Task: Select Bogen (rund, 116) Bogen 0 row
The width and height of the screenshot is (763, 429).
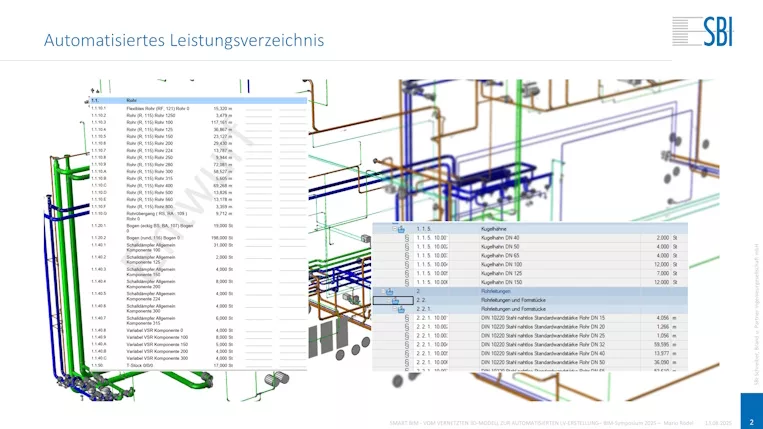Action: pyautogui.click(x=199, y=238)
